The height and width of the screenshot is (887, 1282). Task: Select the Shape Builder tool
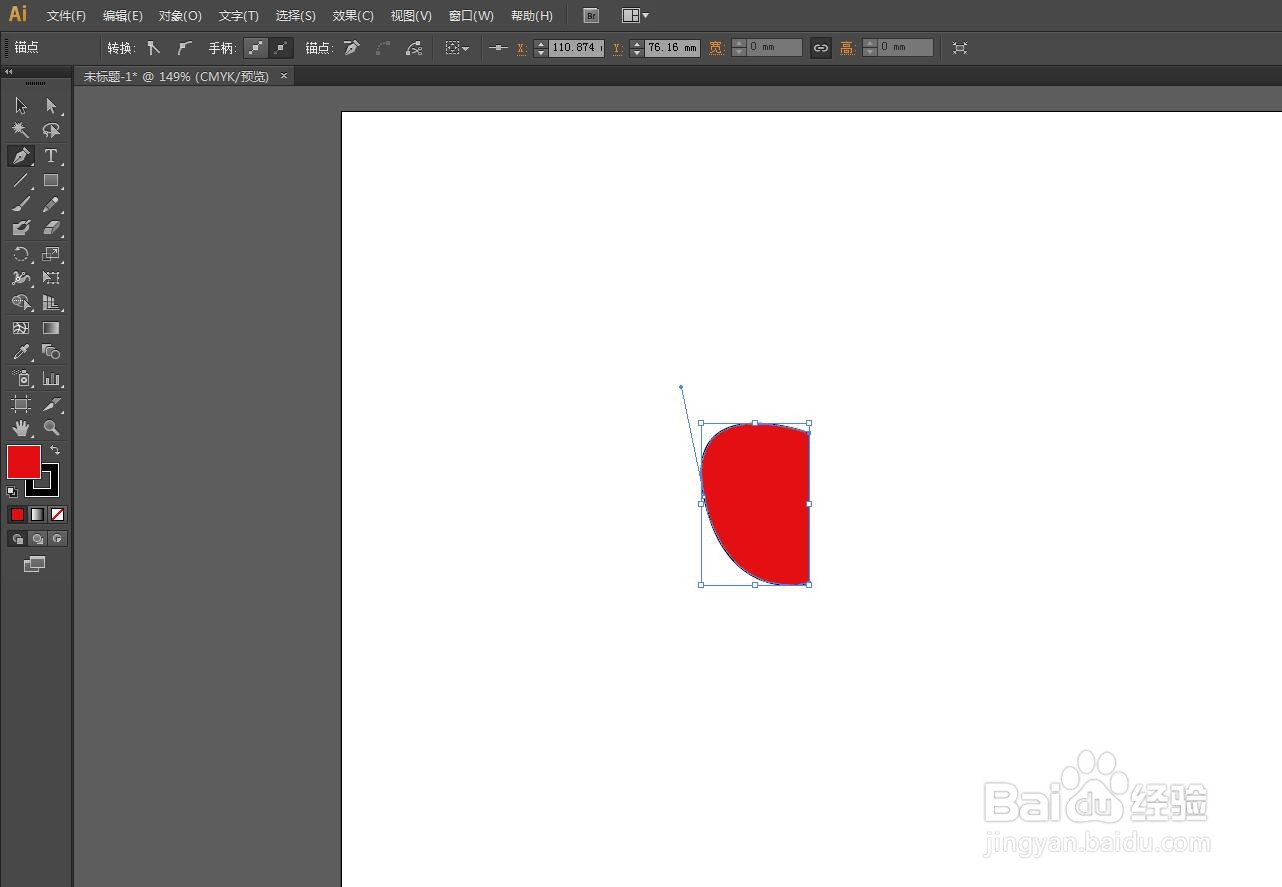pos(21,302)
